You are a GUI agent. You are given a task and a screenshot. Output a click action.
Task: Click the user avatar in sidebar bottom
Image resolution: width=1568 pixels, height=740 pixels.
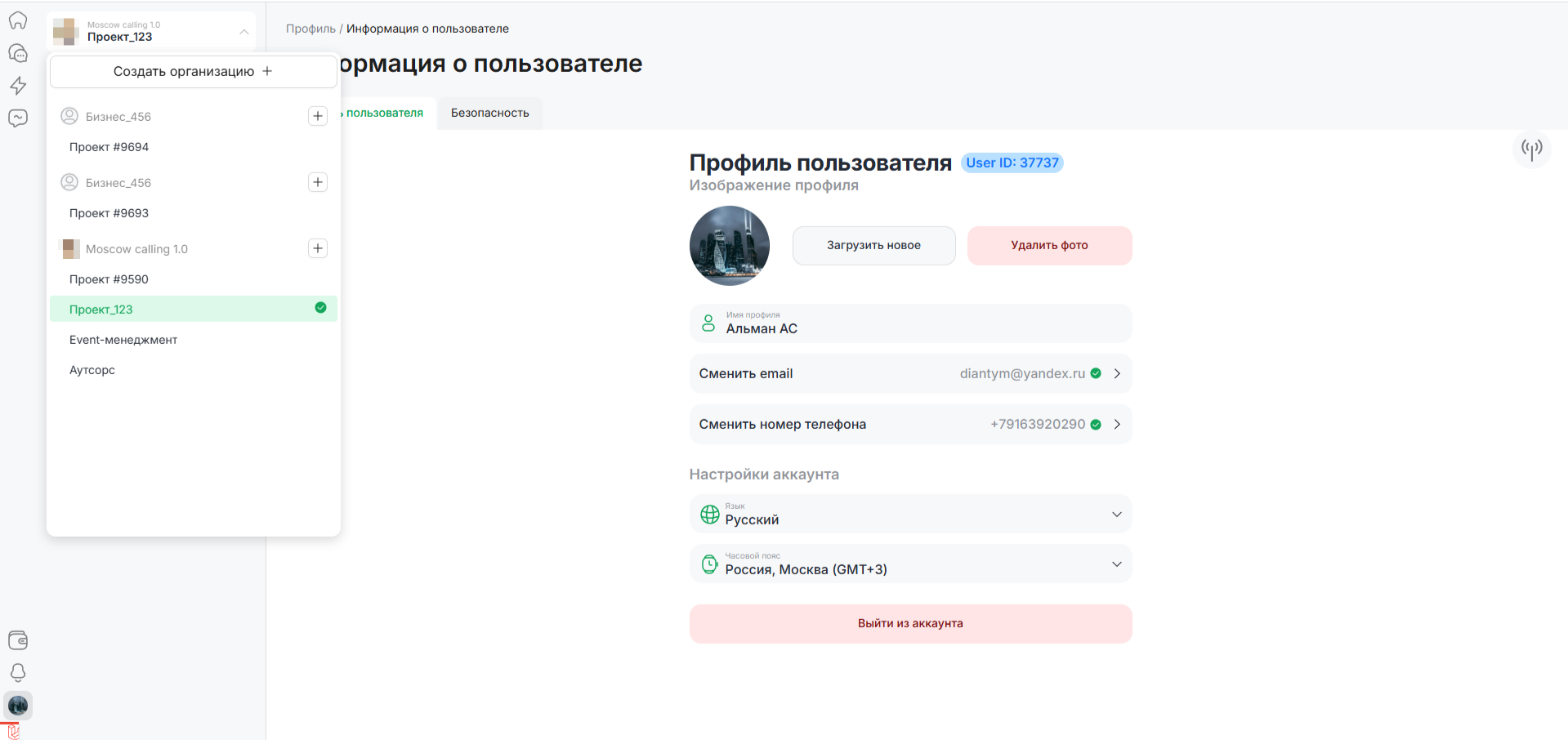coord(18,705)
